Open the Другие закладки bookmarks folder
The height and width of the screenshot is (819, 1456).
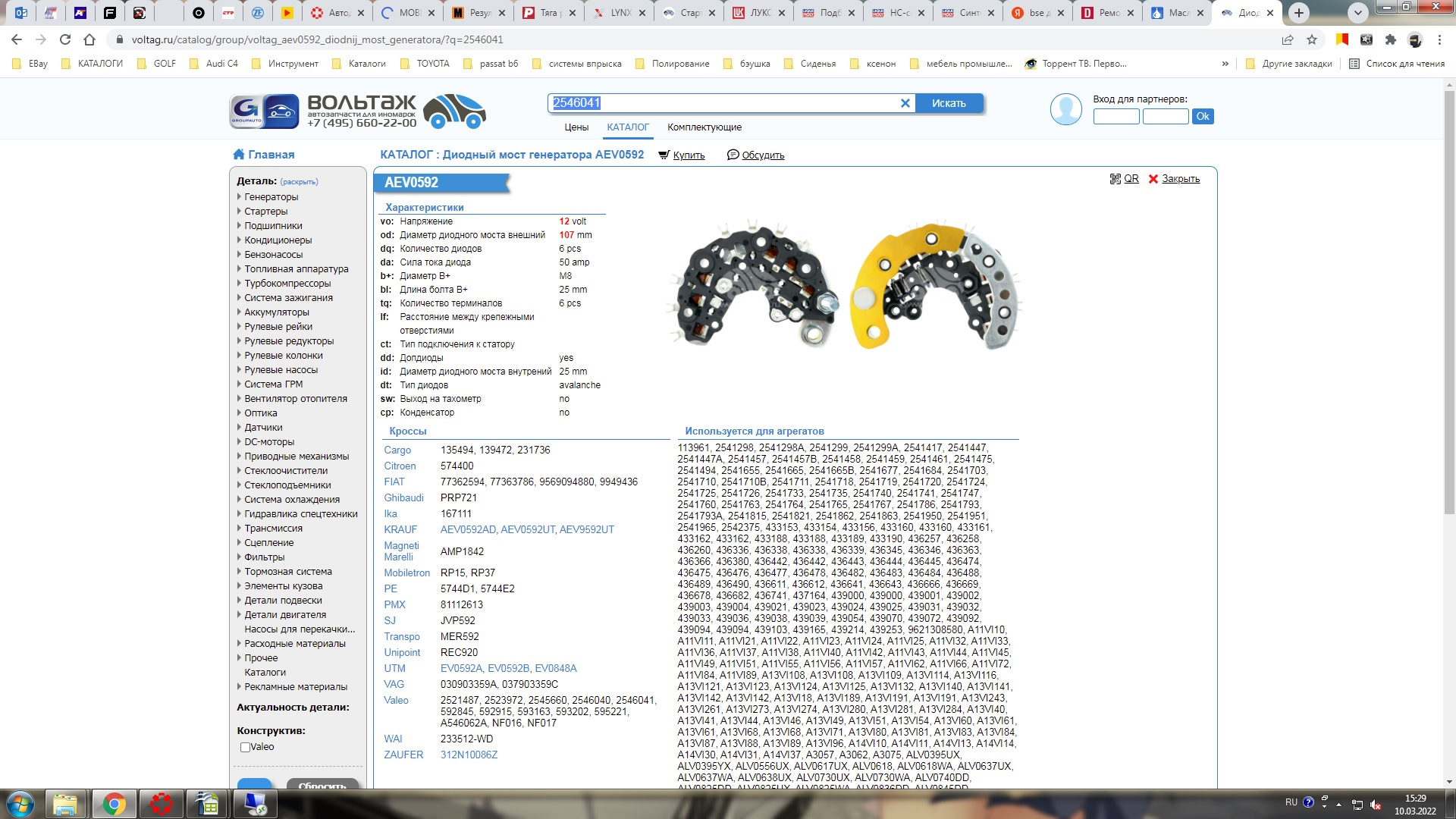1289,64
